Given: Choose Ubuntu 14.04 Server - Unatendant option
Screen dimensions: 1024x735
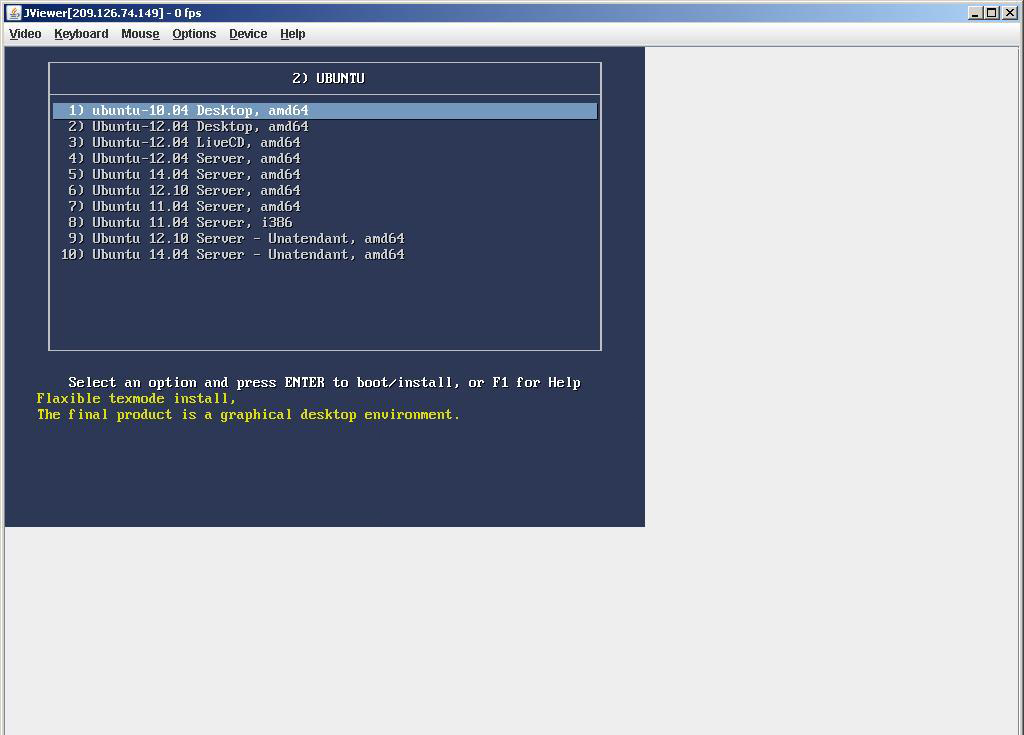Looking at the screenshot, I should (248, 255).
